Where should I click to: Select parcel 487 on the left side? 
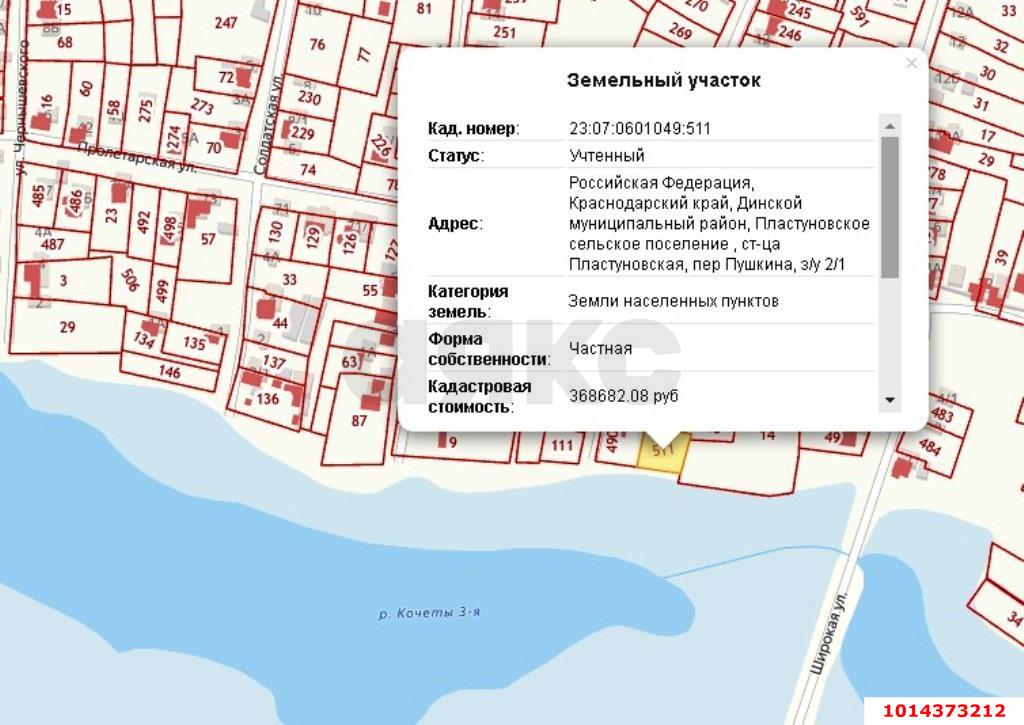pos(52,245)
